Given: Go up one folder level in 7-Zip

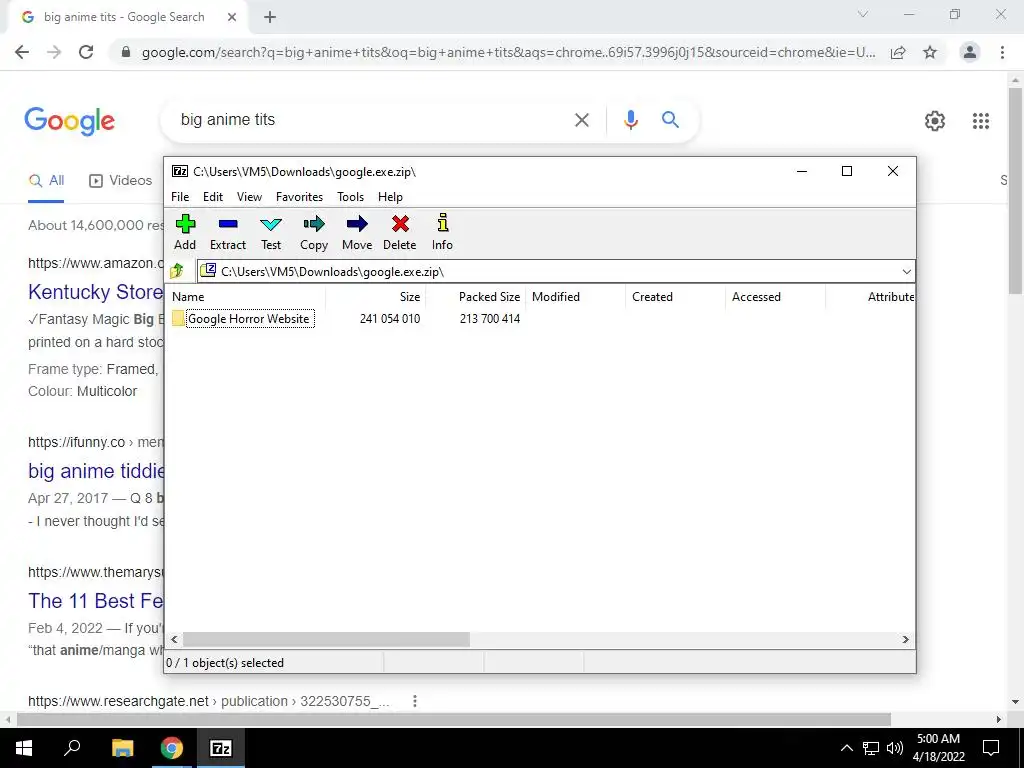Looking at the screenshot, I should tap(177, 271).
